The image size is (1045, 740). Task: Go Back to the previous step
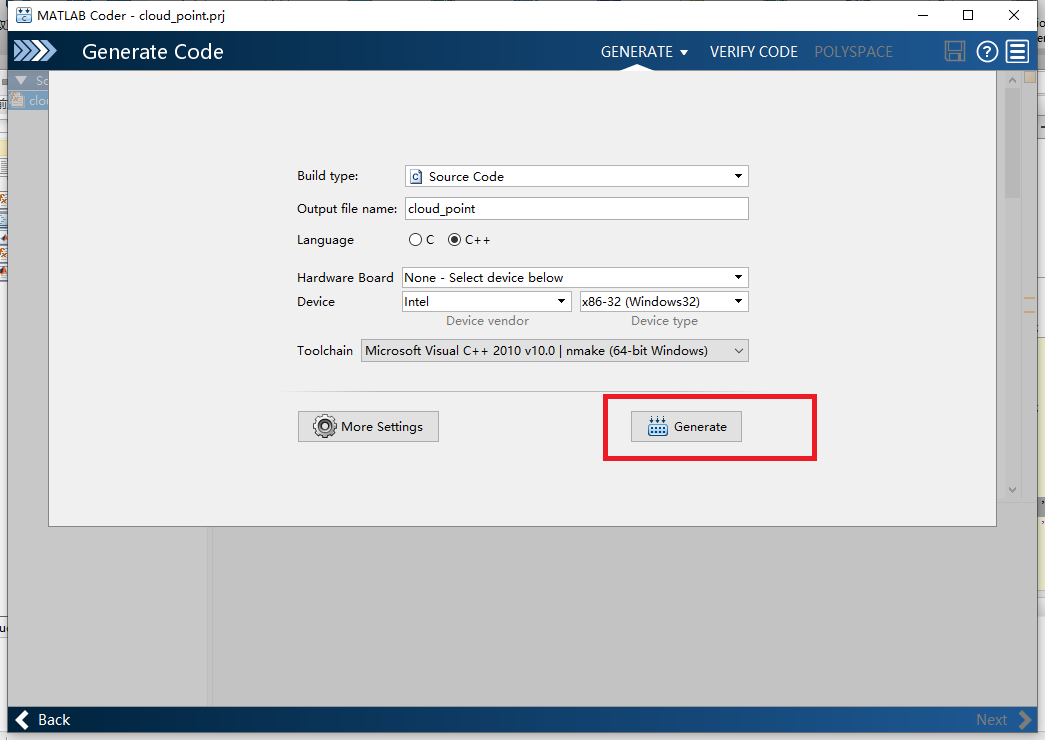click(x=42, y=720)
